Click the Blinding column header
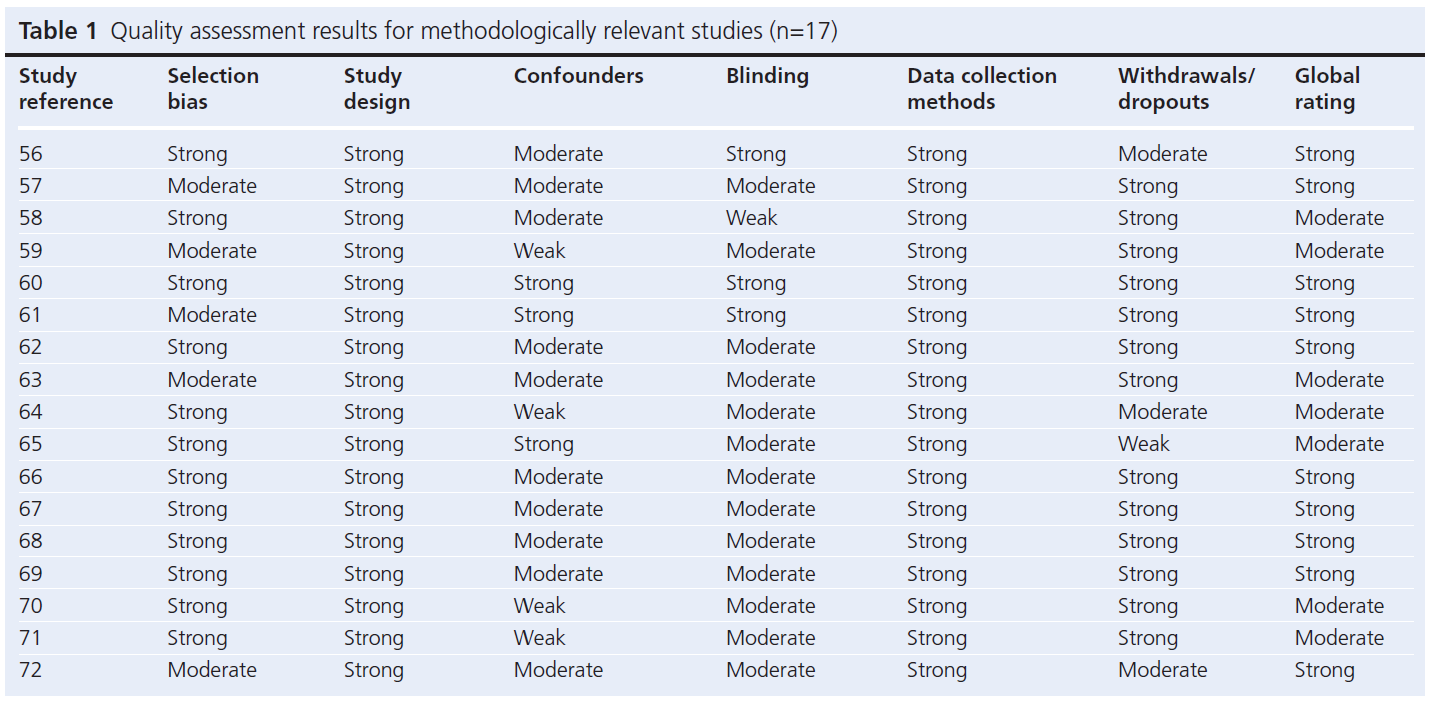The height and width of the screenshot is (702, 1432). (767, 76)
